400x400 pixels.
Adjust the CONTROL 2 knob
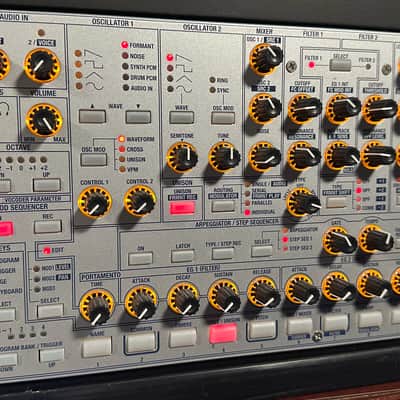click(140, 201)
